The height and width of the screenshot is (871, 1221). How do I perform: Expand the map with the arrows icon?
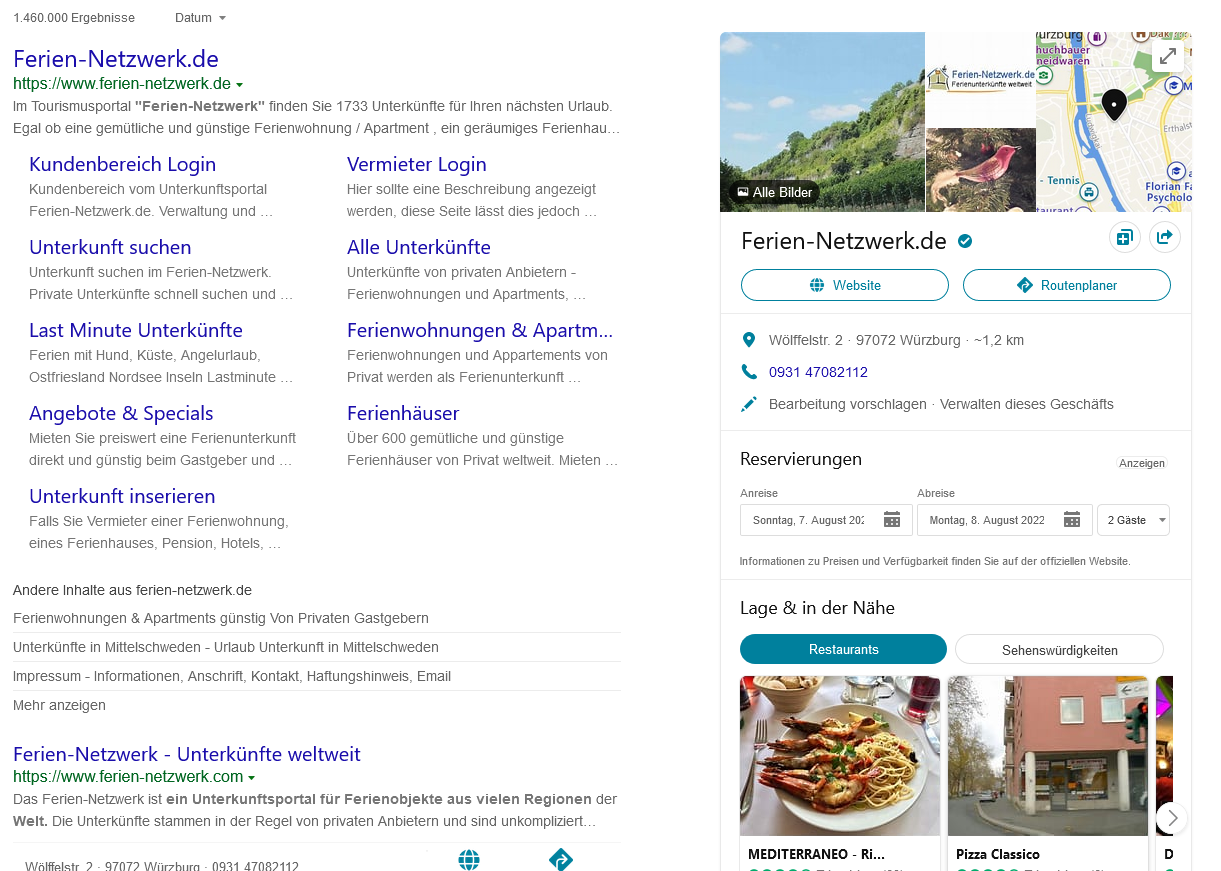1168,57
